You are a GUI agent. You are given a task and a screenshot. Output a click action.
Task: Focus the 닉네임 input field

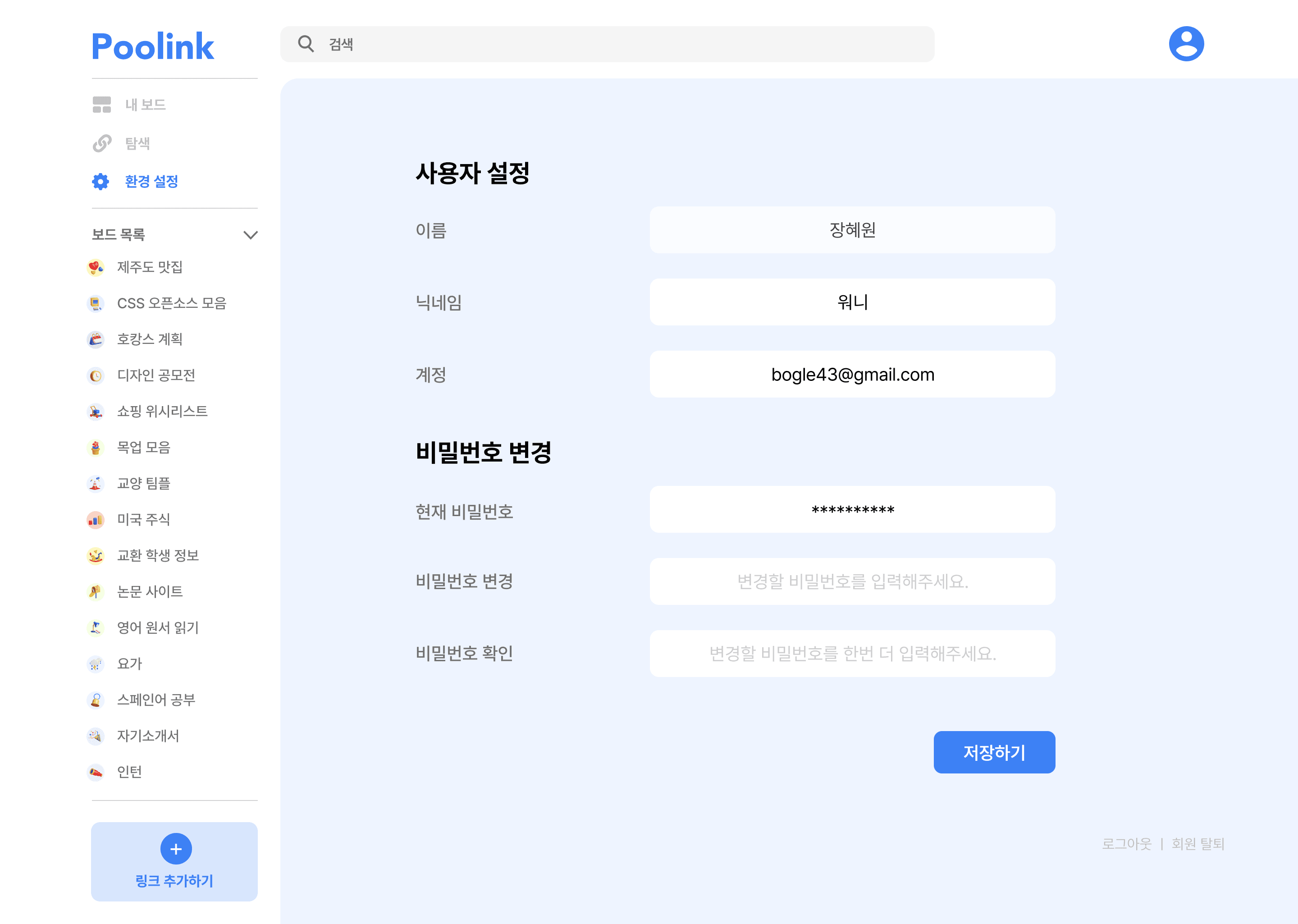pyautogui.click(x=852, y=302)
